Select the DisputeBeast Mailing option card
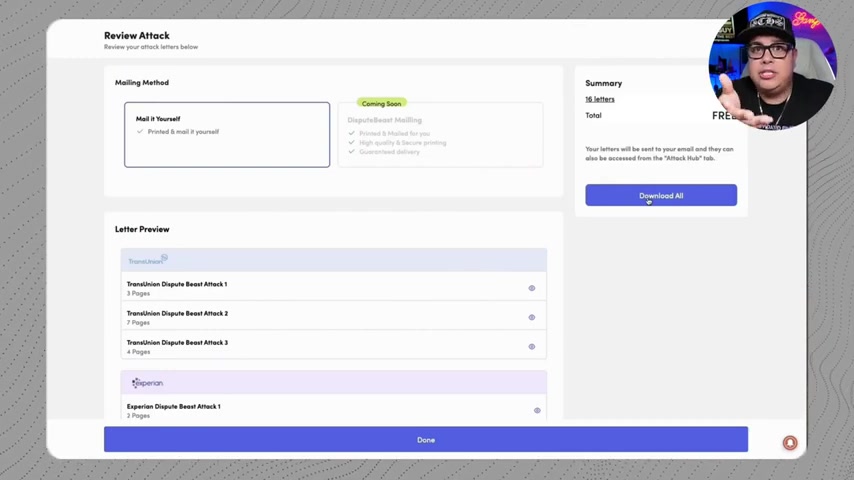 click(440, 135)
